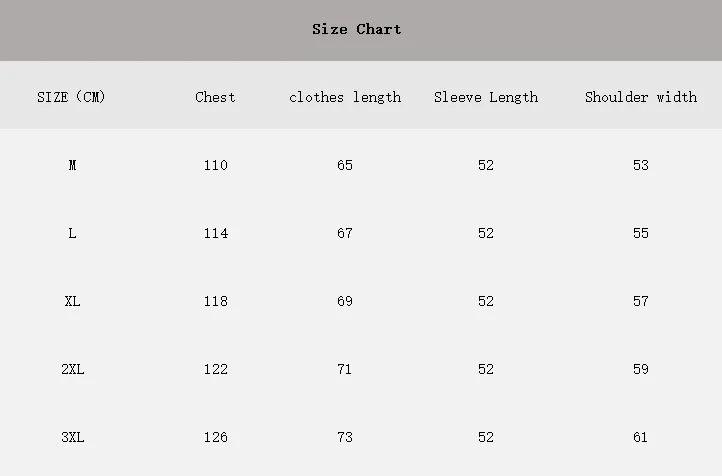Select the SIZE (CM) column header

pos(71,97)
